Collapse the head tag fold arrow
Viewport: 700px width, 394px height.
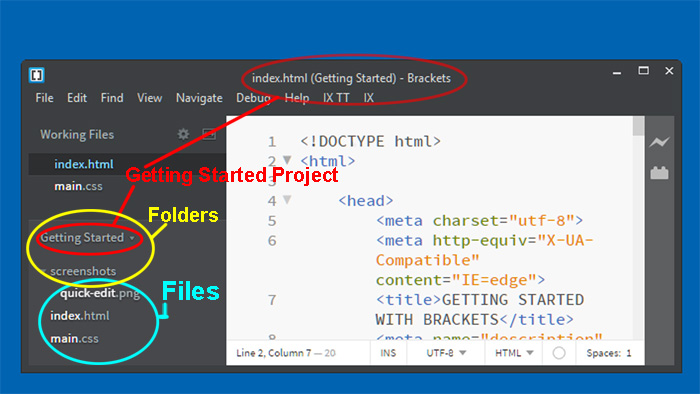pos(288,199)
